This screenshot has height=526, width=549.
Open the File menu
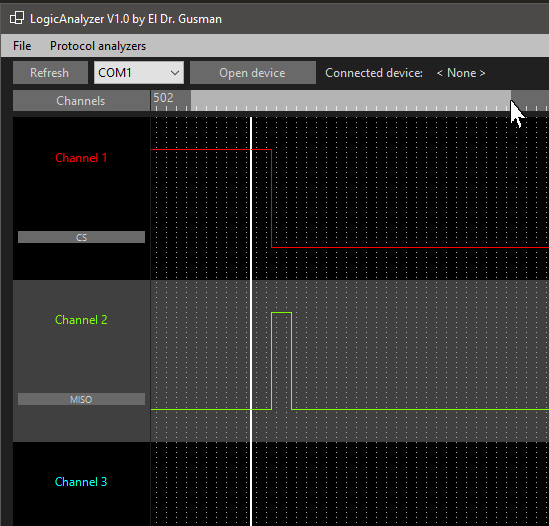[x=22, y=46]
